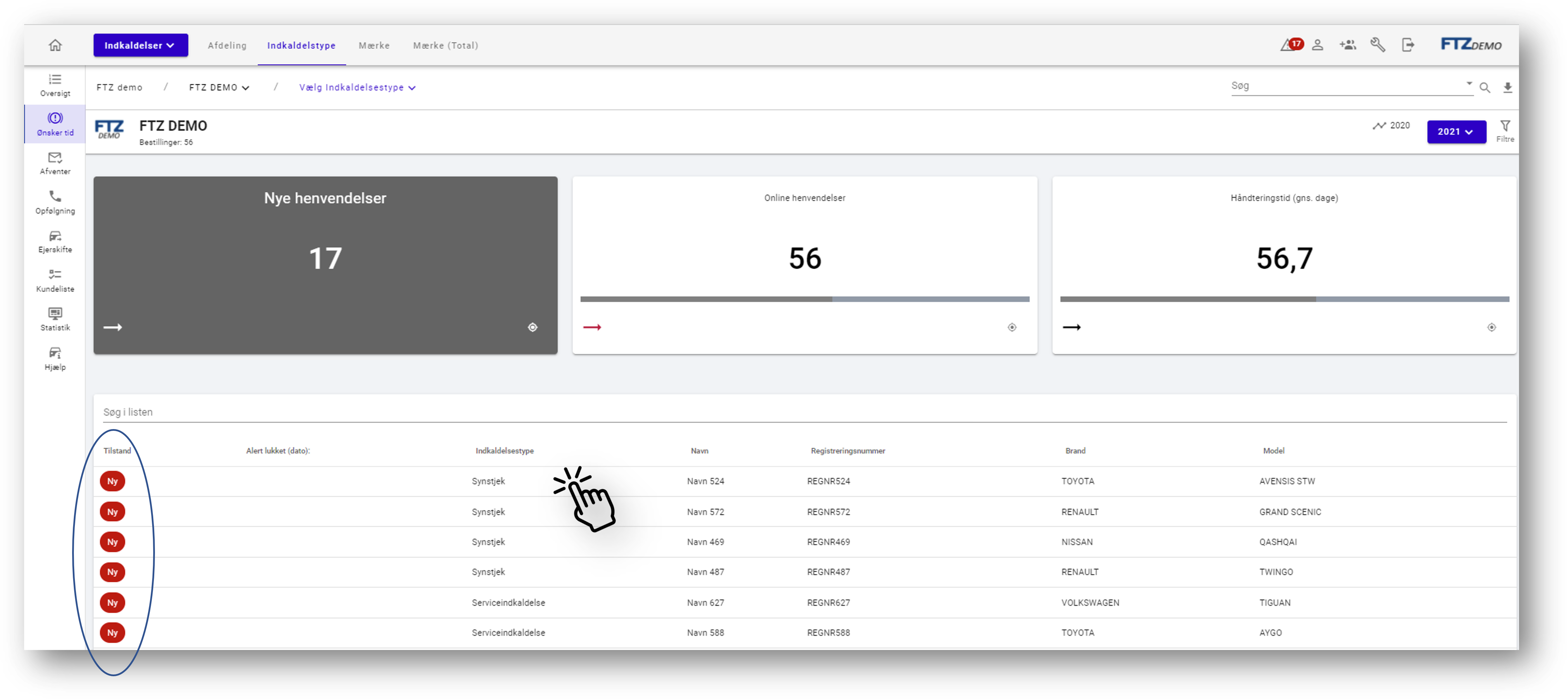Expand Vælg Indkaldelsestype dropdown
Viewport: 1568px width, 699px height.
[x=357, y=88]
